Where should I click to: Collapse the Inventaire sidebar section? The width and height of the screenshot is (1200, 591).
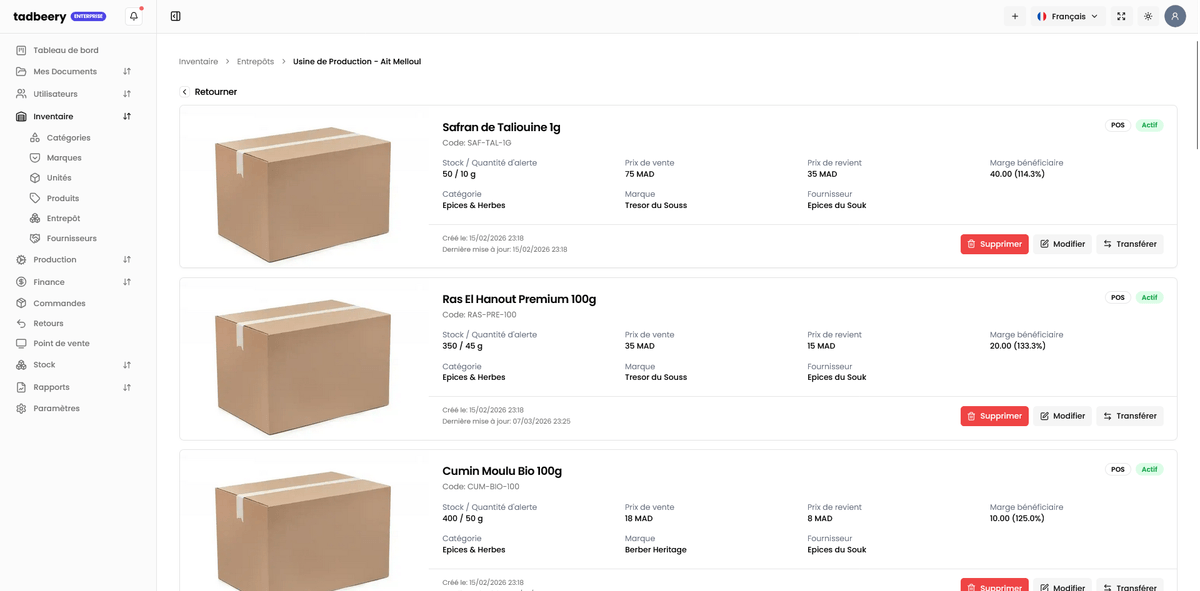coord(127,117)
